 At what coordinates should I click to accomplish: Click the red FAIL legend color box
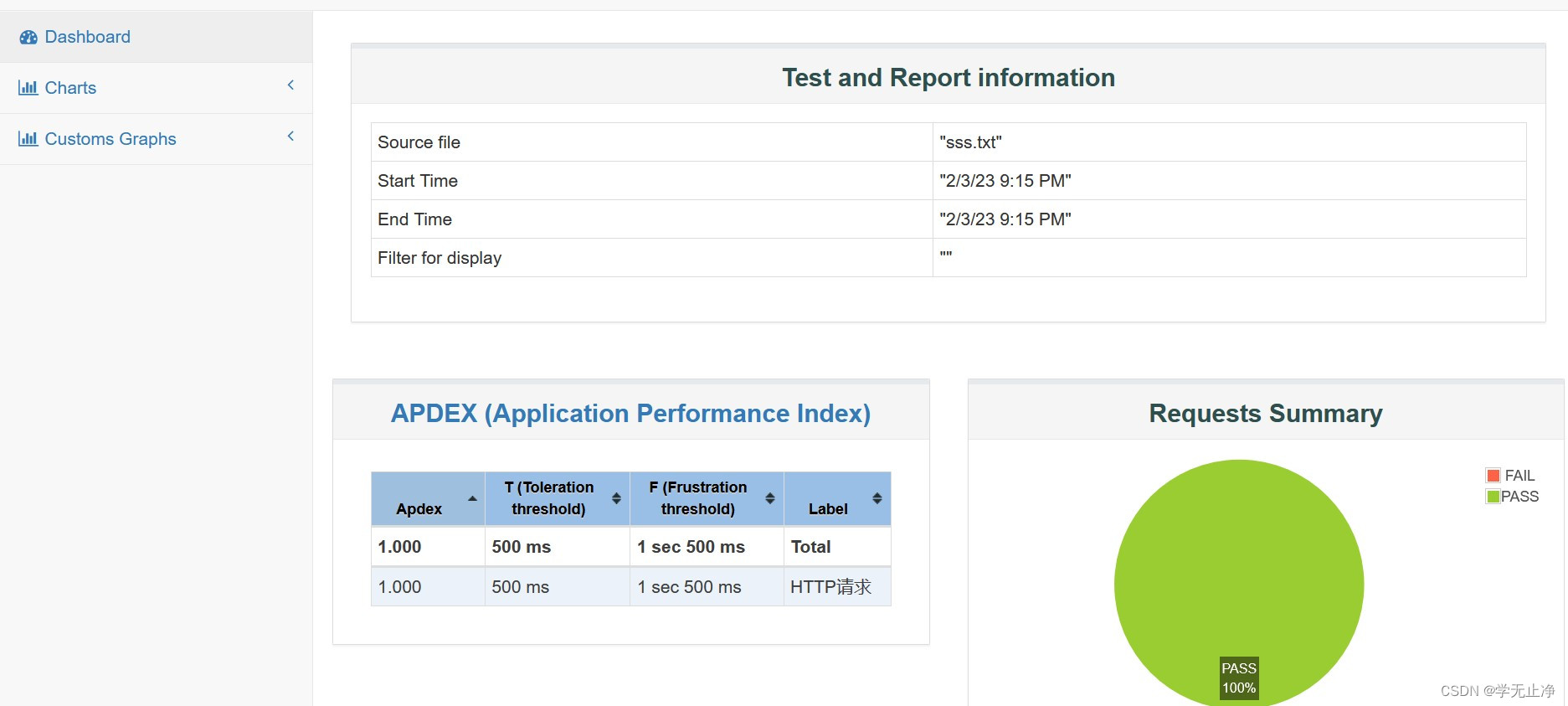click(x=1493, y=476)
